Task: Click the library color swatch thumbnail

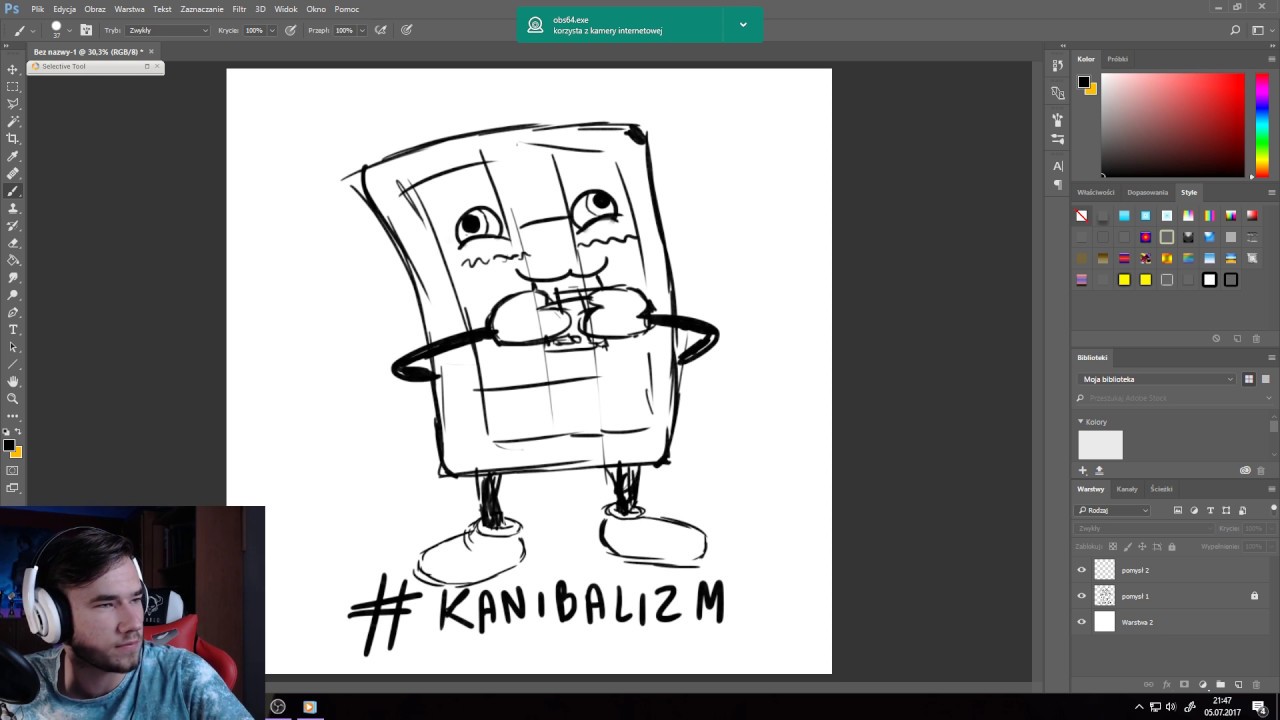Action: [1100, 445]
